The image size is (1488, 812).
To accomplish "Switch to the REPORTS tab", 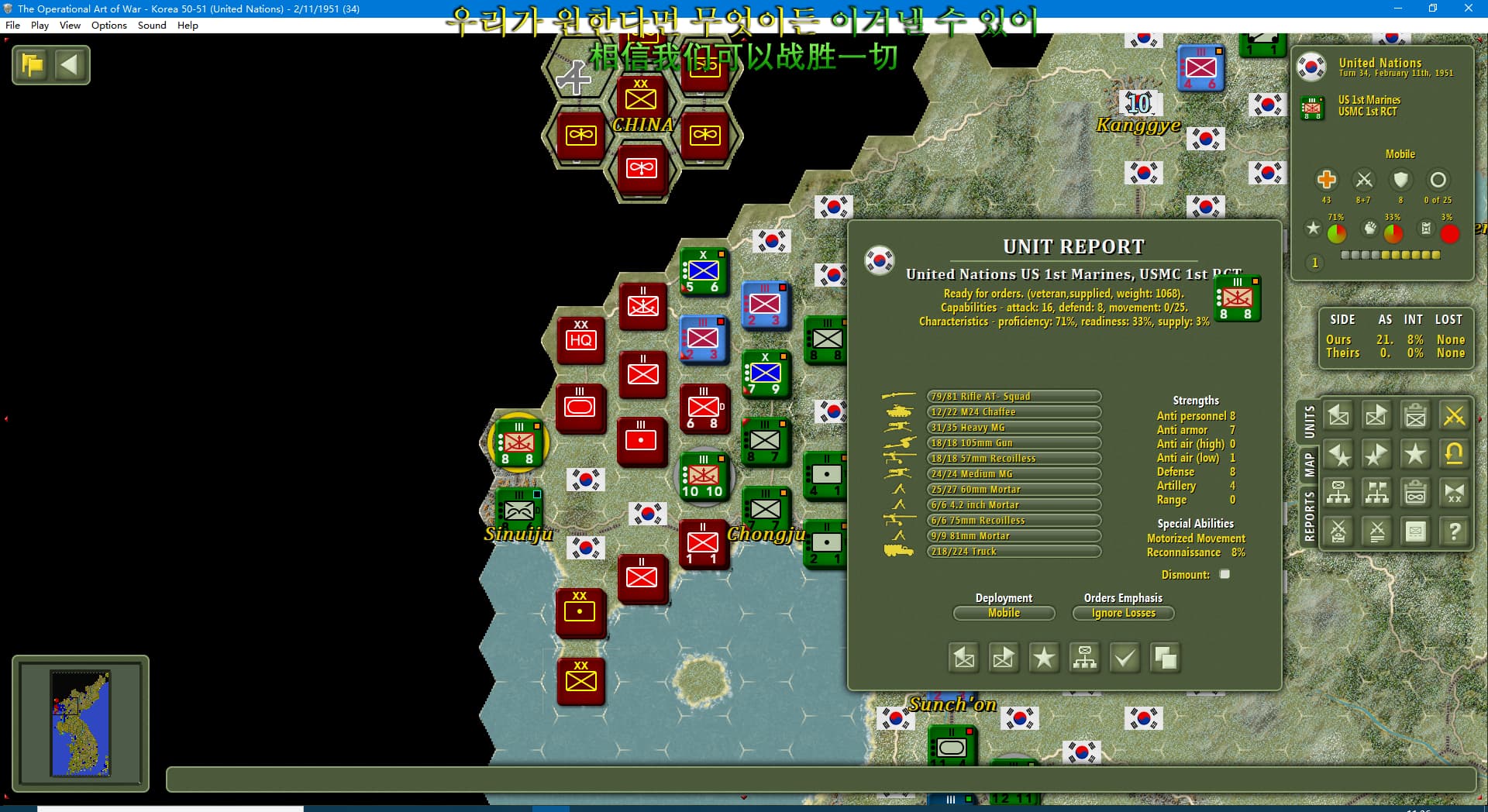I will pyautogui.click(x=1309, y=516).
